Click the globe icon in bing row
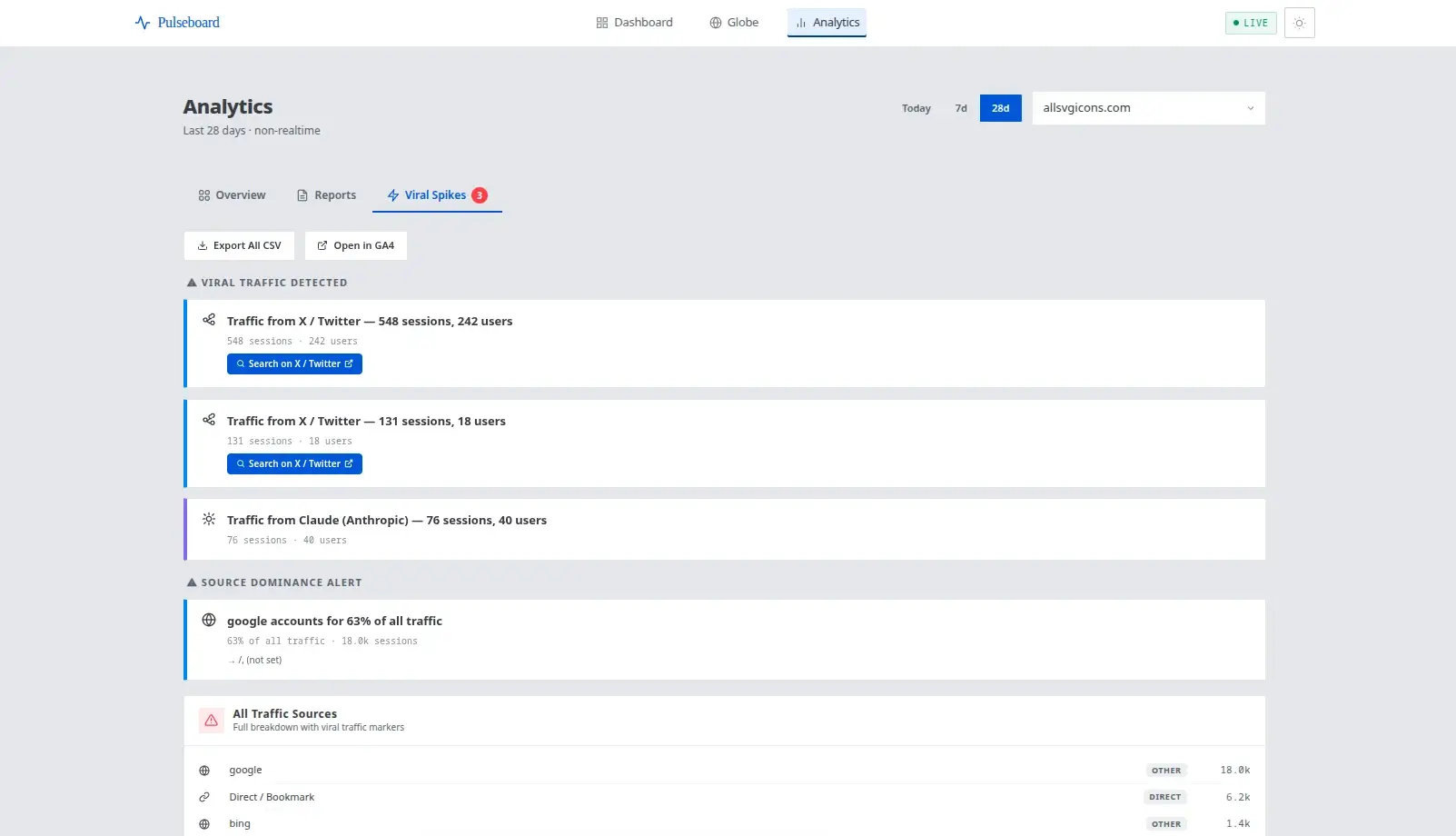Image resolution: width=1456 pixels, height=836 pixels. tap(204, 824)
